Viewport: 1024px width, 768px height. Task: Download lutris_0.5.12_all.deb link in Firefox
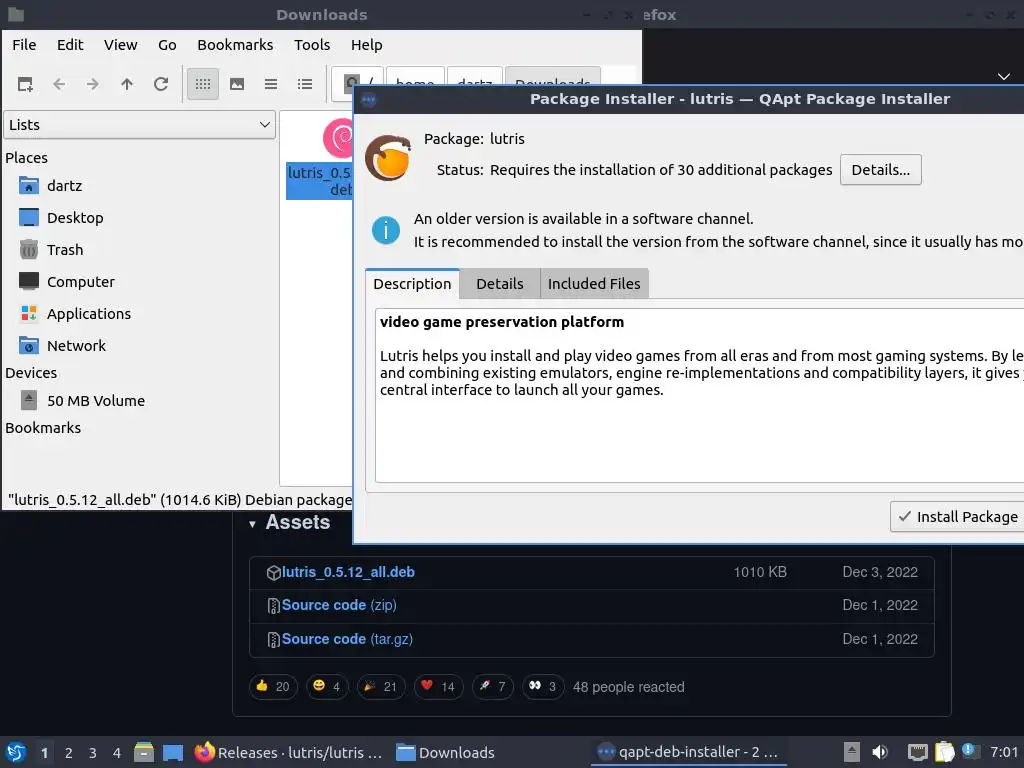pyautogui.click(x=348, y=572)
